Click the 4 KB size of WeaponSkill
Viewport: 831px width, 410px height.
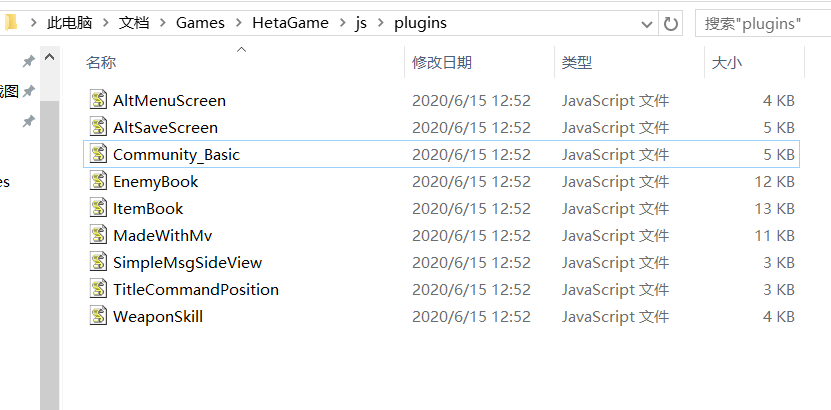point(779,317)
